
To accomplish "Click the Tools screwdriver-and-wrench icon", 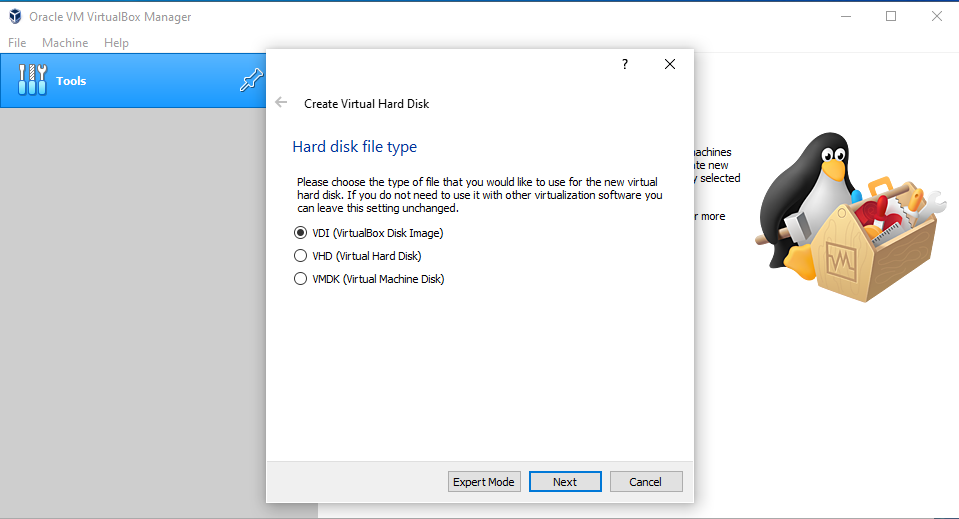I will 32,80.
